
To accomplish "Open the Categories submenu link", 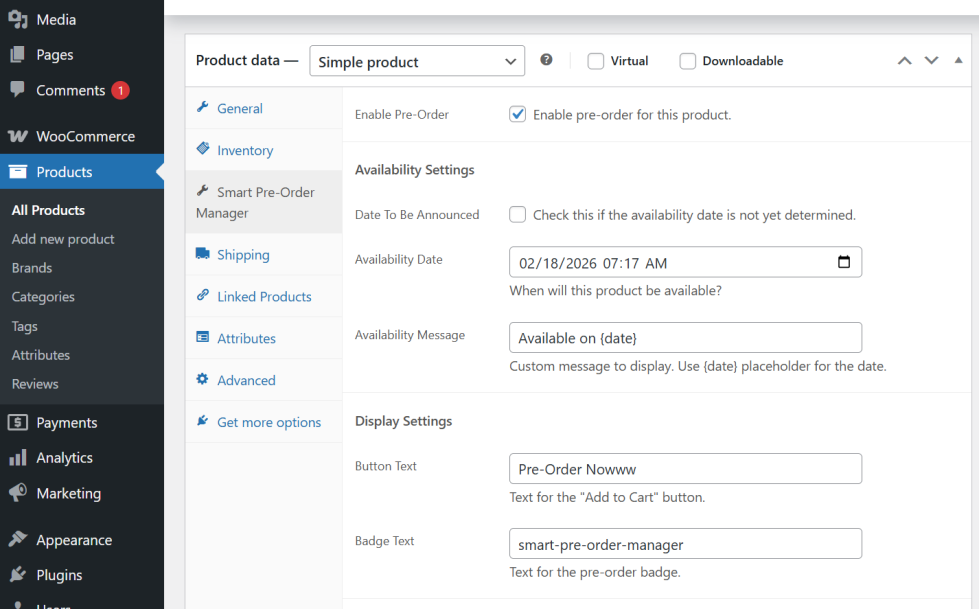I will (43, 297).
